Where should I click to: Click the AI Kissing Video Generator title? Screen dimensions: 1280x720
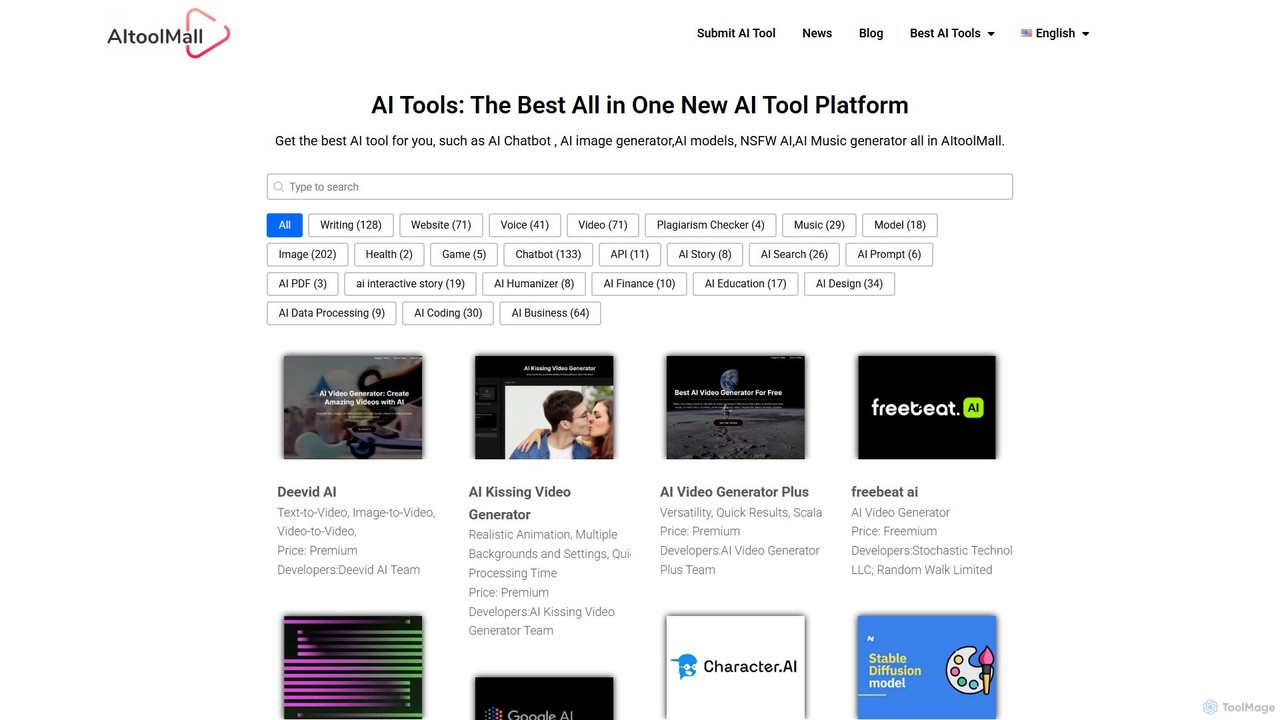click(520, 503)
